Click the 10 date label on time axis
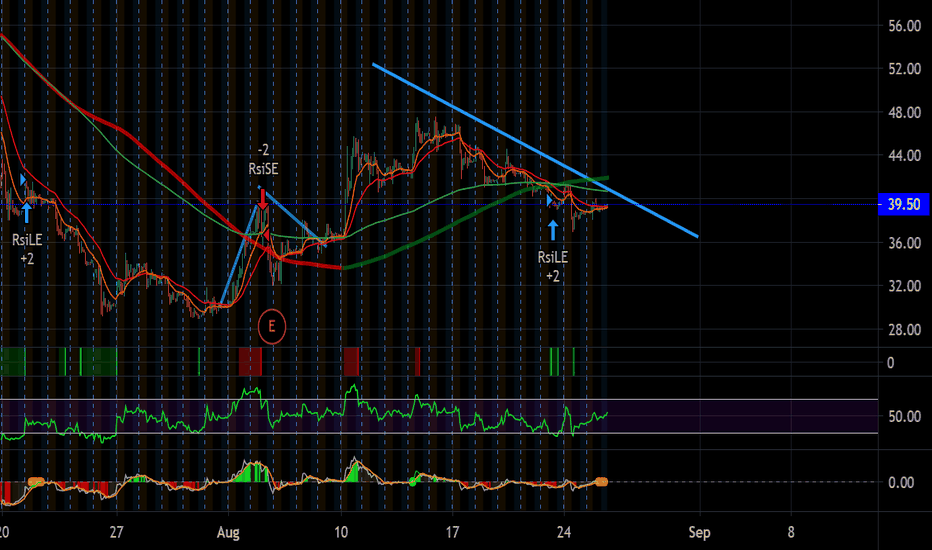This screenshot has height=550, width=932. [341, 532]
